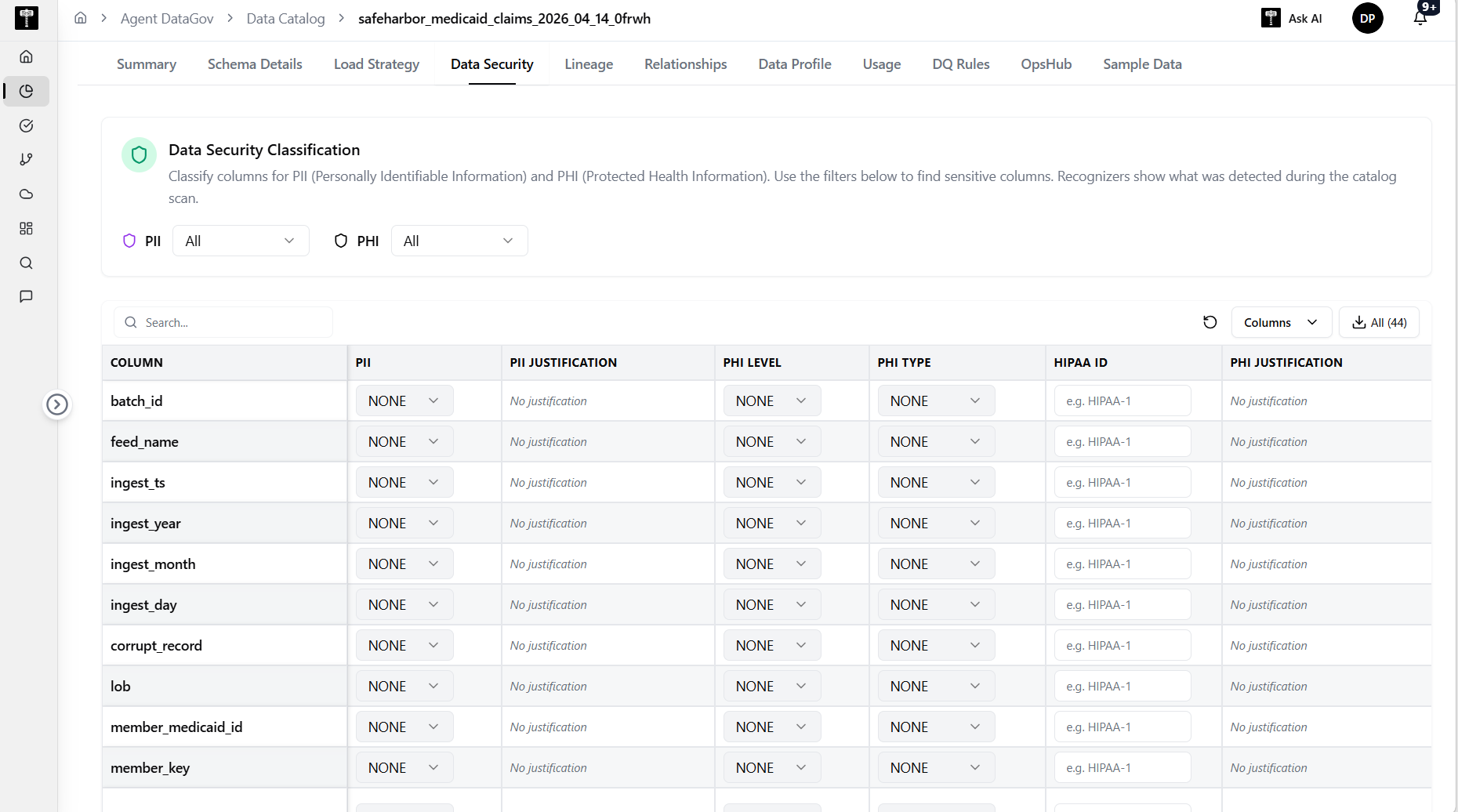
Task: Click HIPAA ID field for member_key
Action: click(x=1123, y=767)
